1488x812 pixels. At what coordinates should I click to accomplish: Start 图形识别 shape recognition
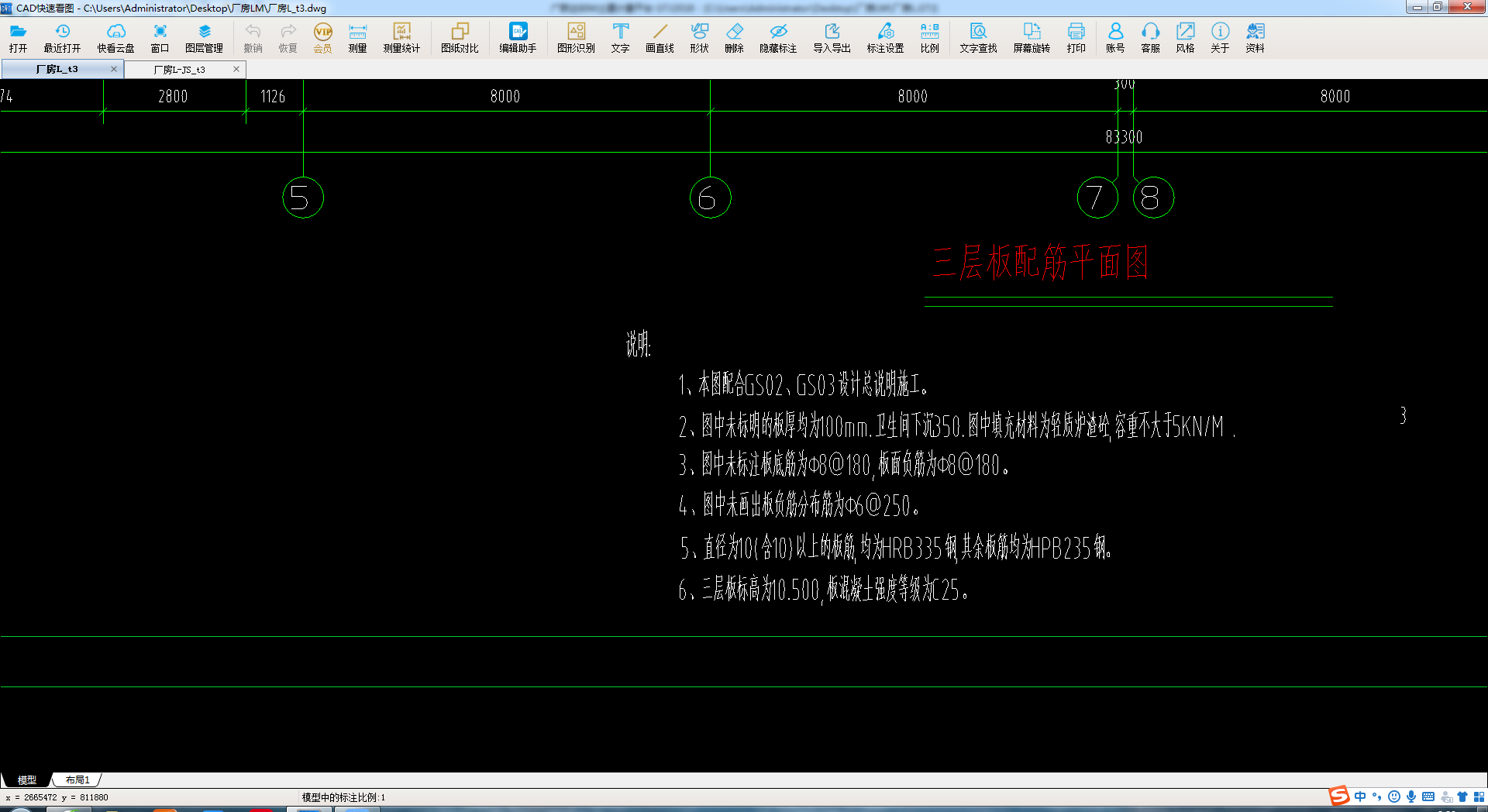576,37
